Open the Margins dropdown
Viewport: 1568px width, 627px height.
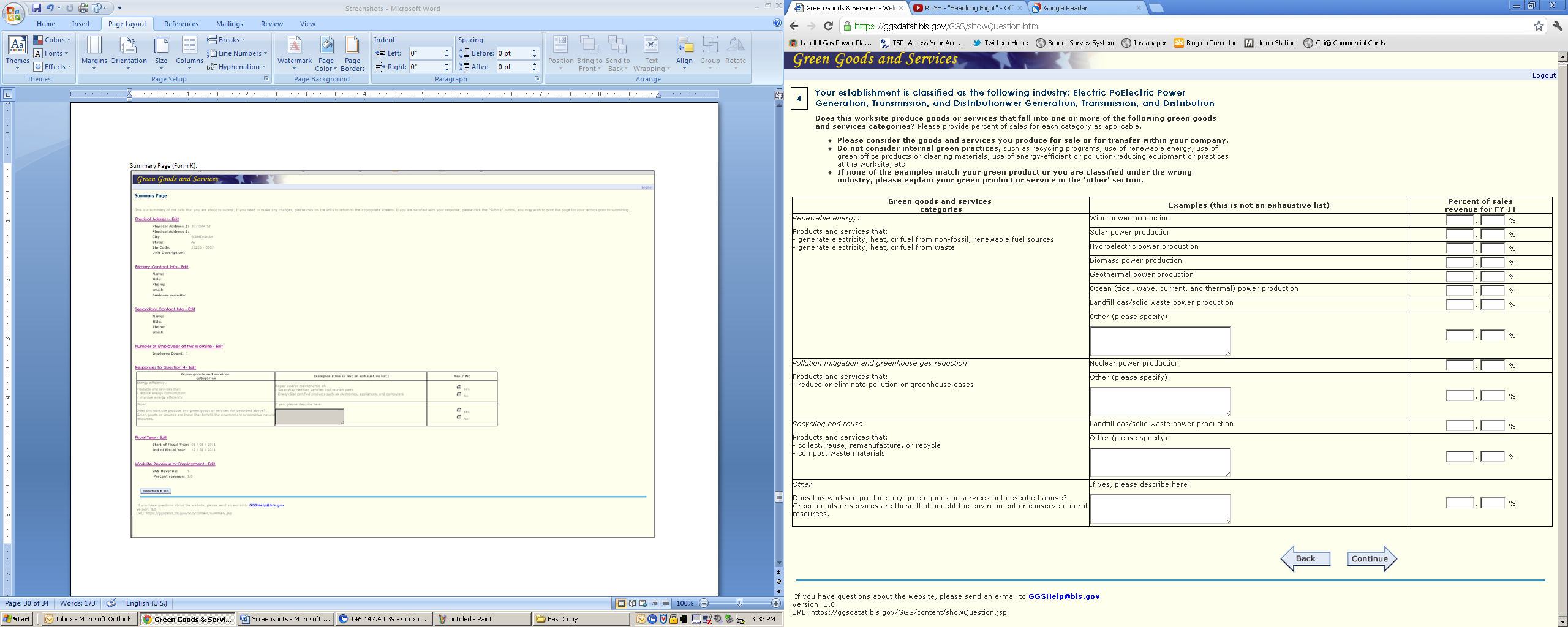(x=94, y=53)
